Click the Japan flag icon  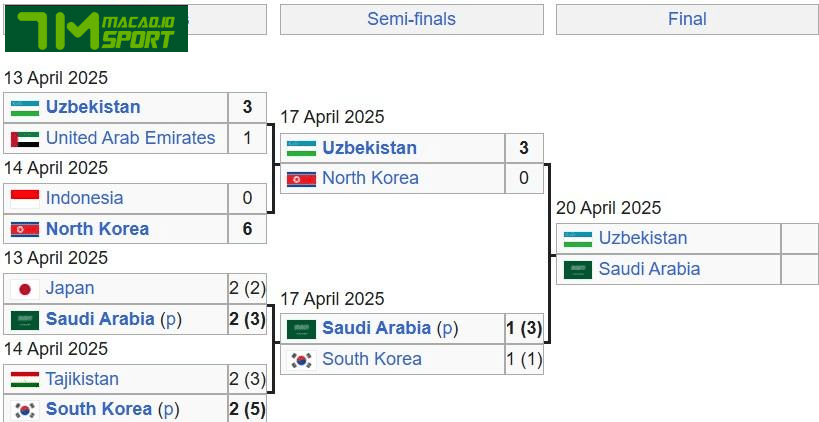(x=25, y=288)
